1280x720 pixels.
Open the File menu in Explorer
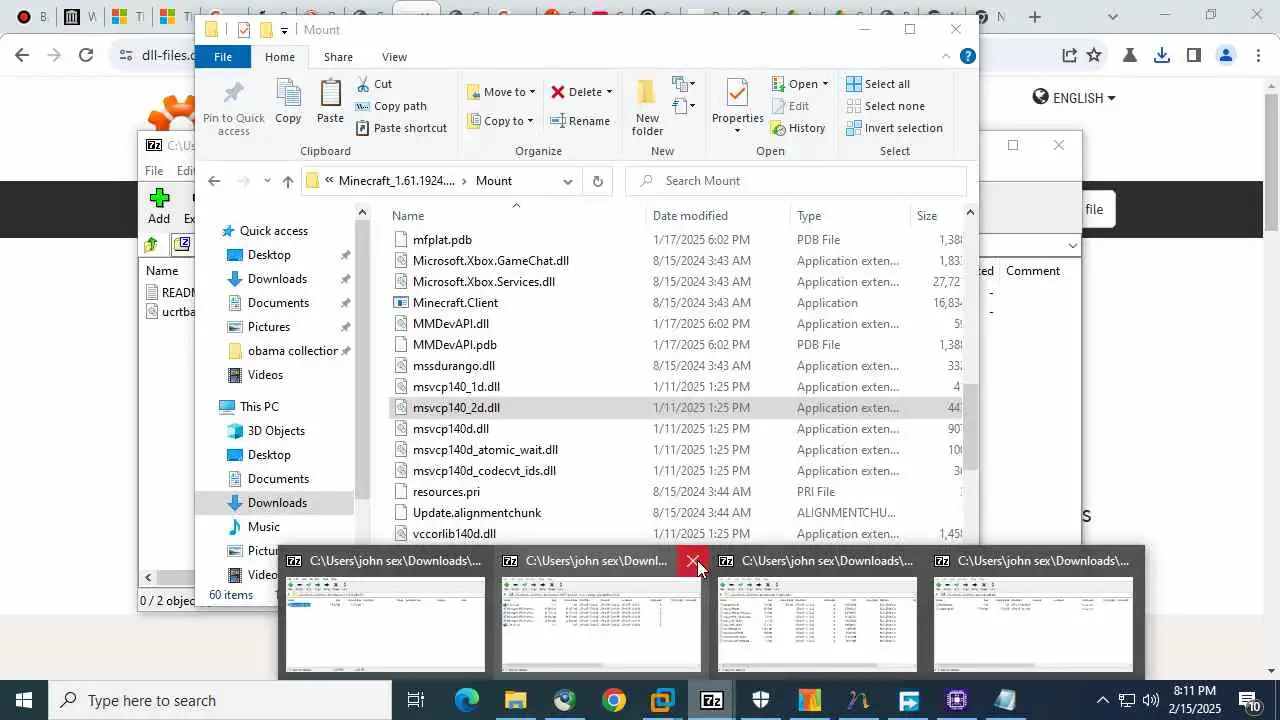point(223,57)
